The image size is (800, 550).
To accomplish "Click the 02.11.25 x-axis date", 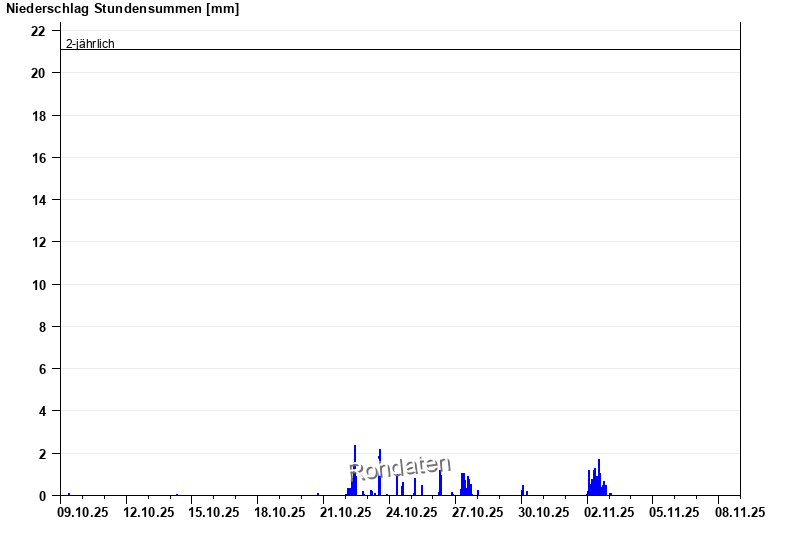I will point(609,512).
